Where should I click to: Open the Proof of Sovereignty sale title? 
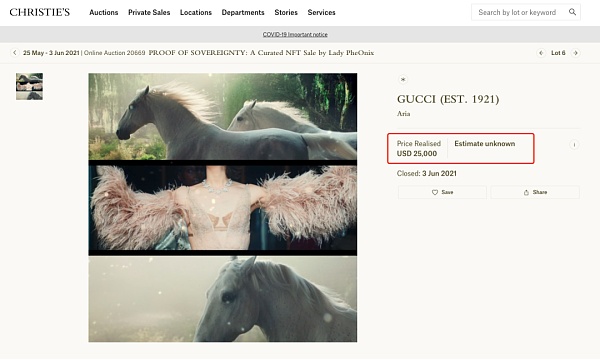261,53
